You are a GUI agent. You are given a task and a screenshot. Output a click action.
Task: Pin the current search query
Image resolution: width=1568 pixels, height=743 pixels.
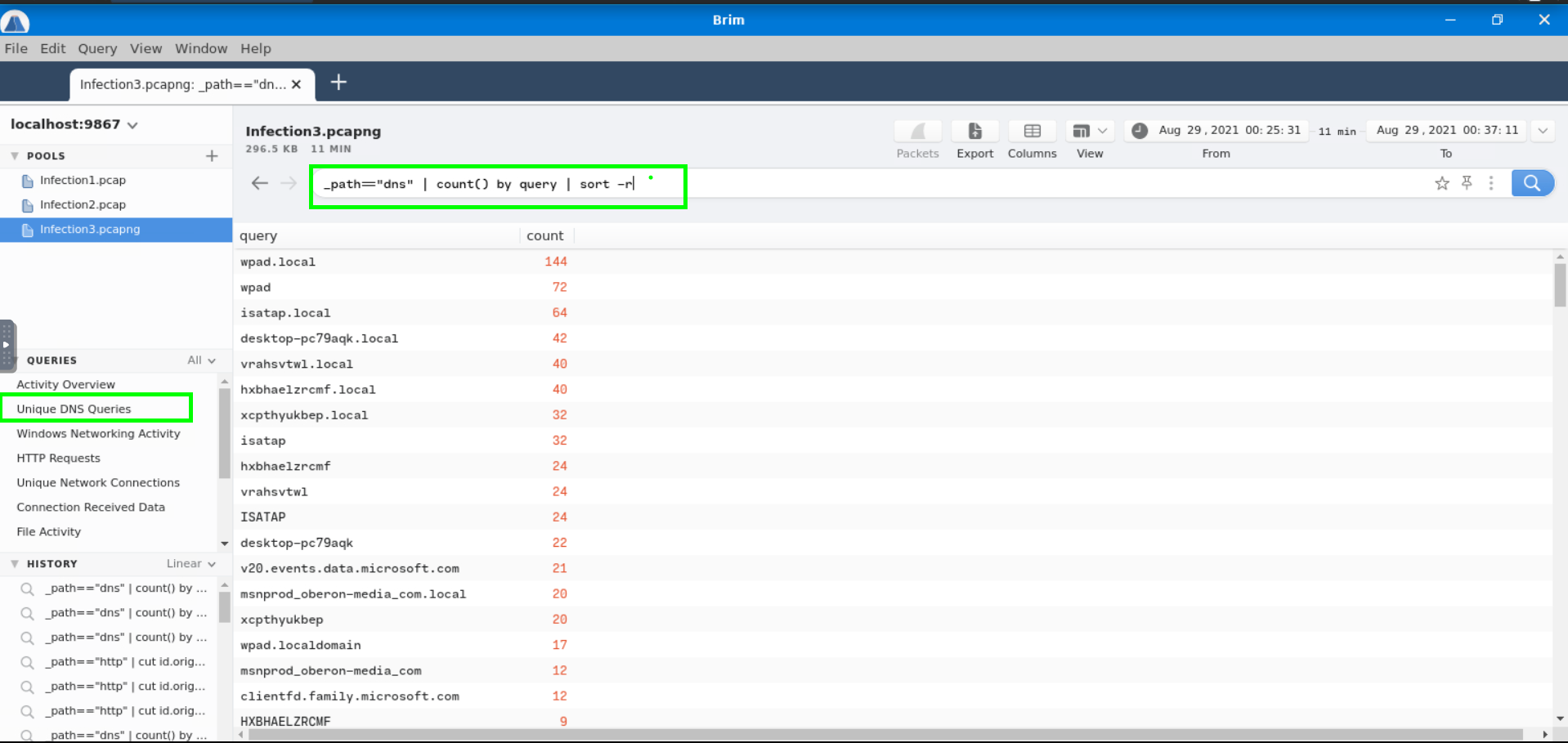tap(1467, 183)
